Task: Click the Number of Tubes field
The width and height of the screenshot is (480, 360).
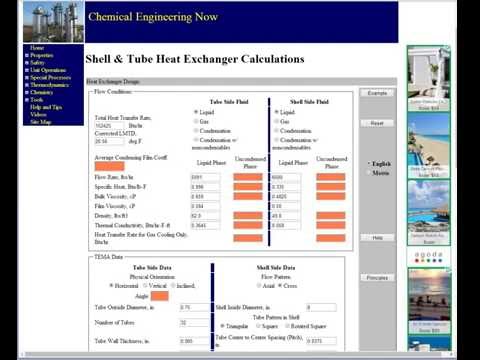Action: (194, 323)
